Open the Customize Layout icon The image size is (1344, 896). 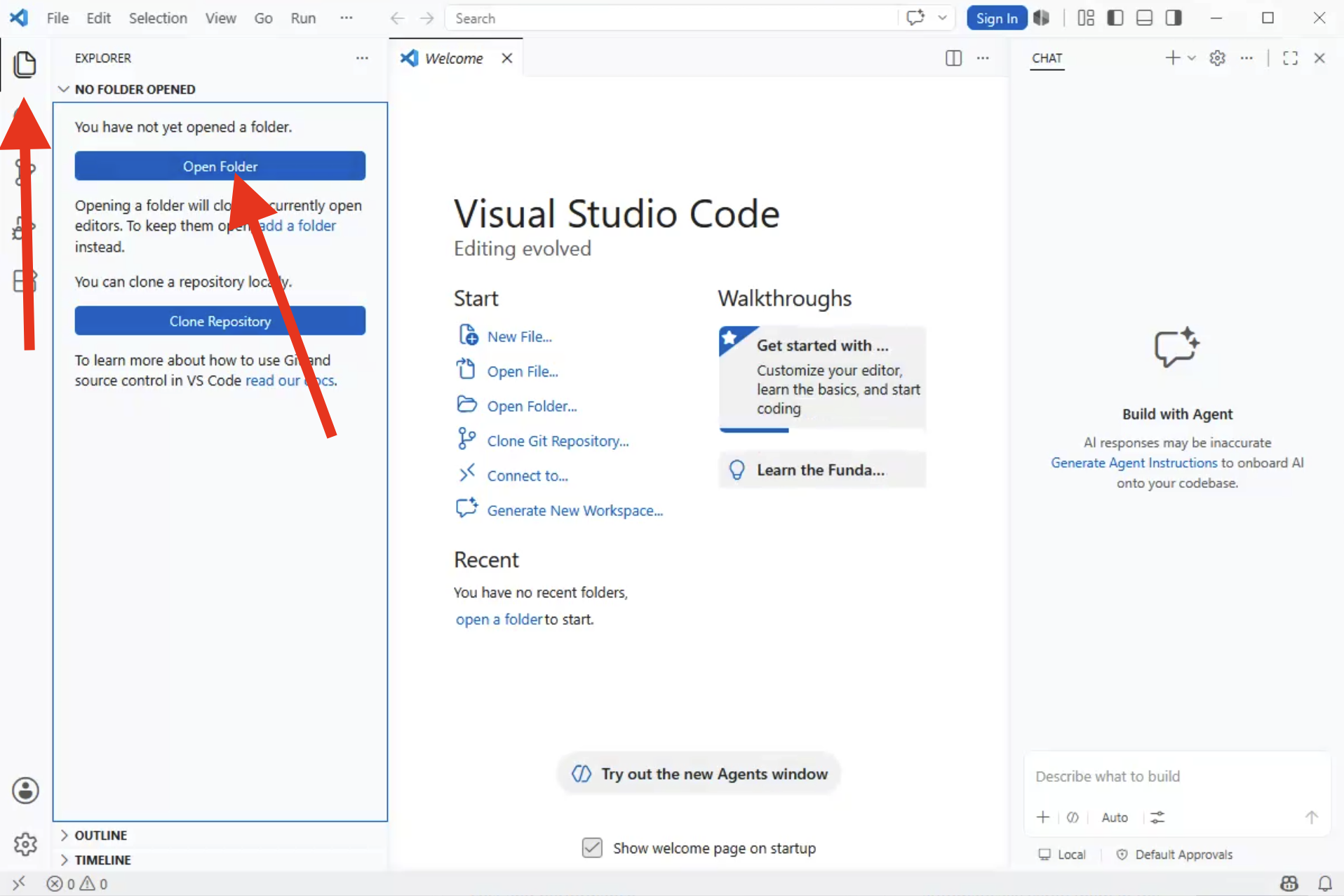[x=1086, y=18]
